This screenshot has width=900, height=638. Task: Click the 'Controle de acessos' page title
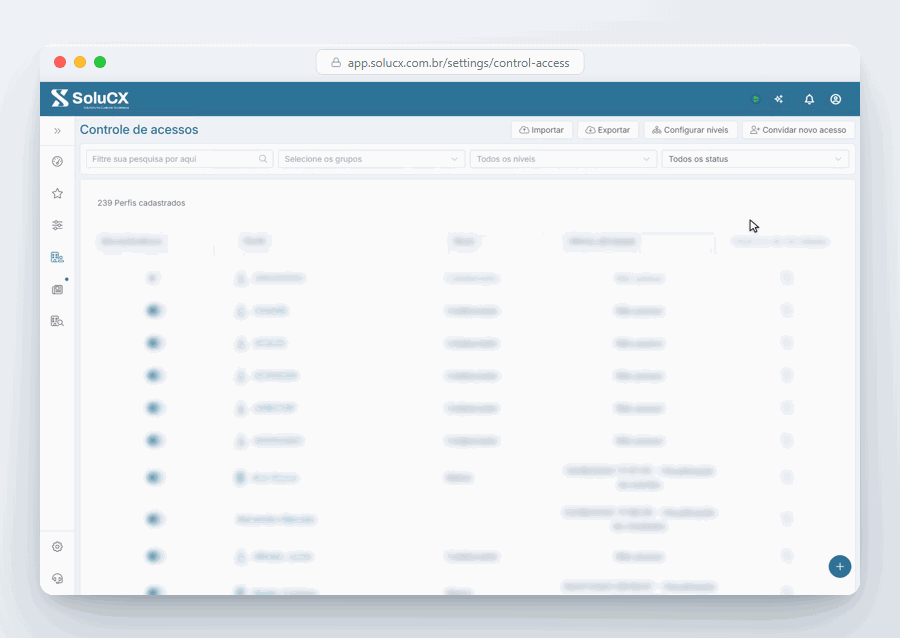coord(139,130)
